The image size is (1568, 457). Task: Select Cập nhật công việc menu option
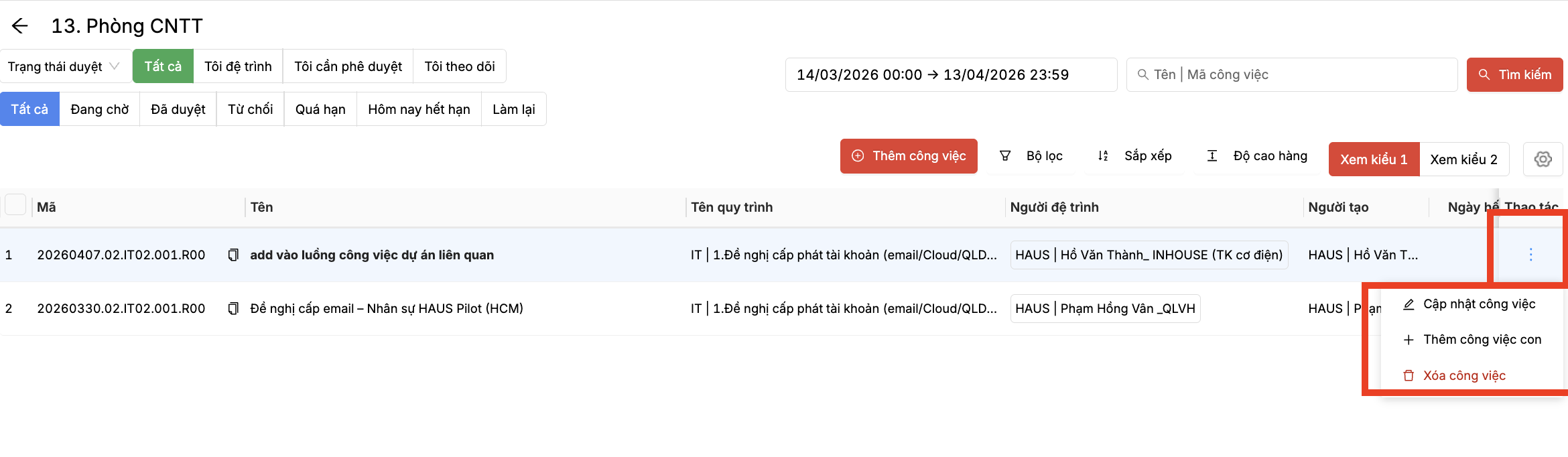coord(1478,304)
